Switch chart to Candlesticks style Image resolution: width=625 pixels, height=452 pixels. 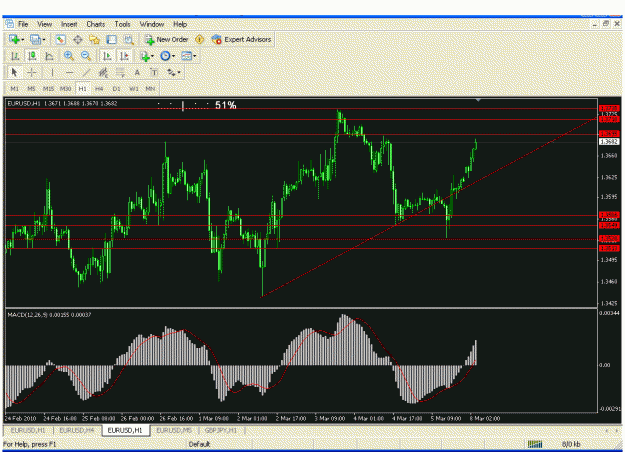pos(32,56)
